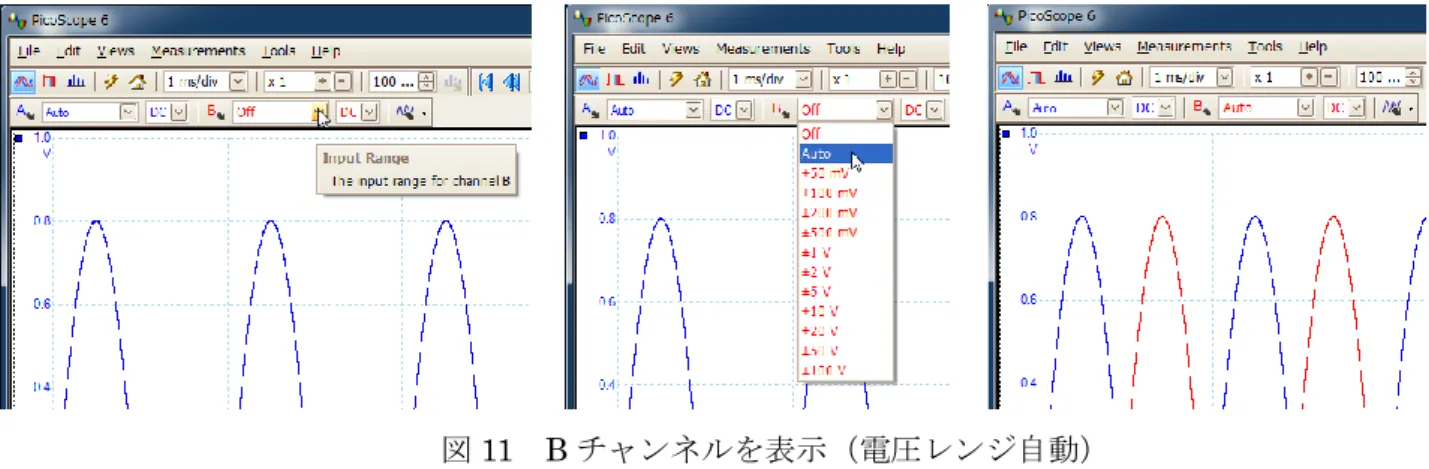Select ±1 V range in dropdown list

[845, 252]
